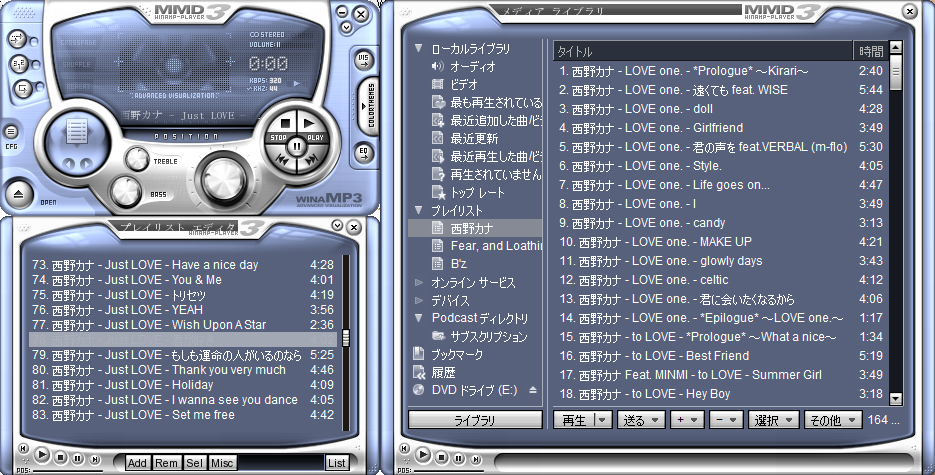Open the VIS visualization drawer button
This screenshot has height=475, width=935.
(x=363, y=60)
